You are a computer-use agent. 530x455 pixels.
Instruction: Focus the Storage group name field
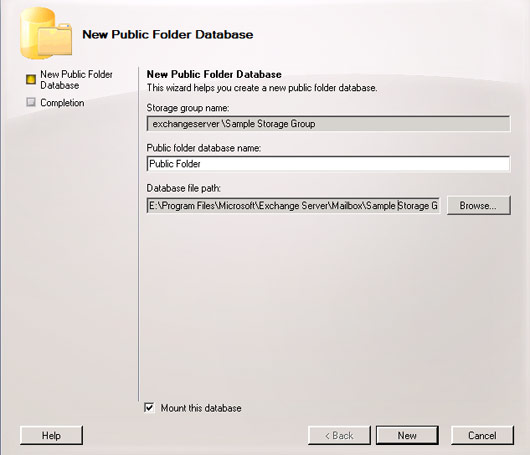(x=328, y=124)
